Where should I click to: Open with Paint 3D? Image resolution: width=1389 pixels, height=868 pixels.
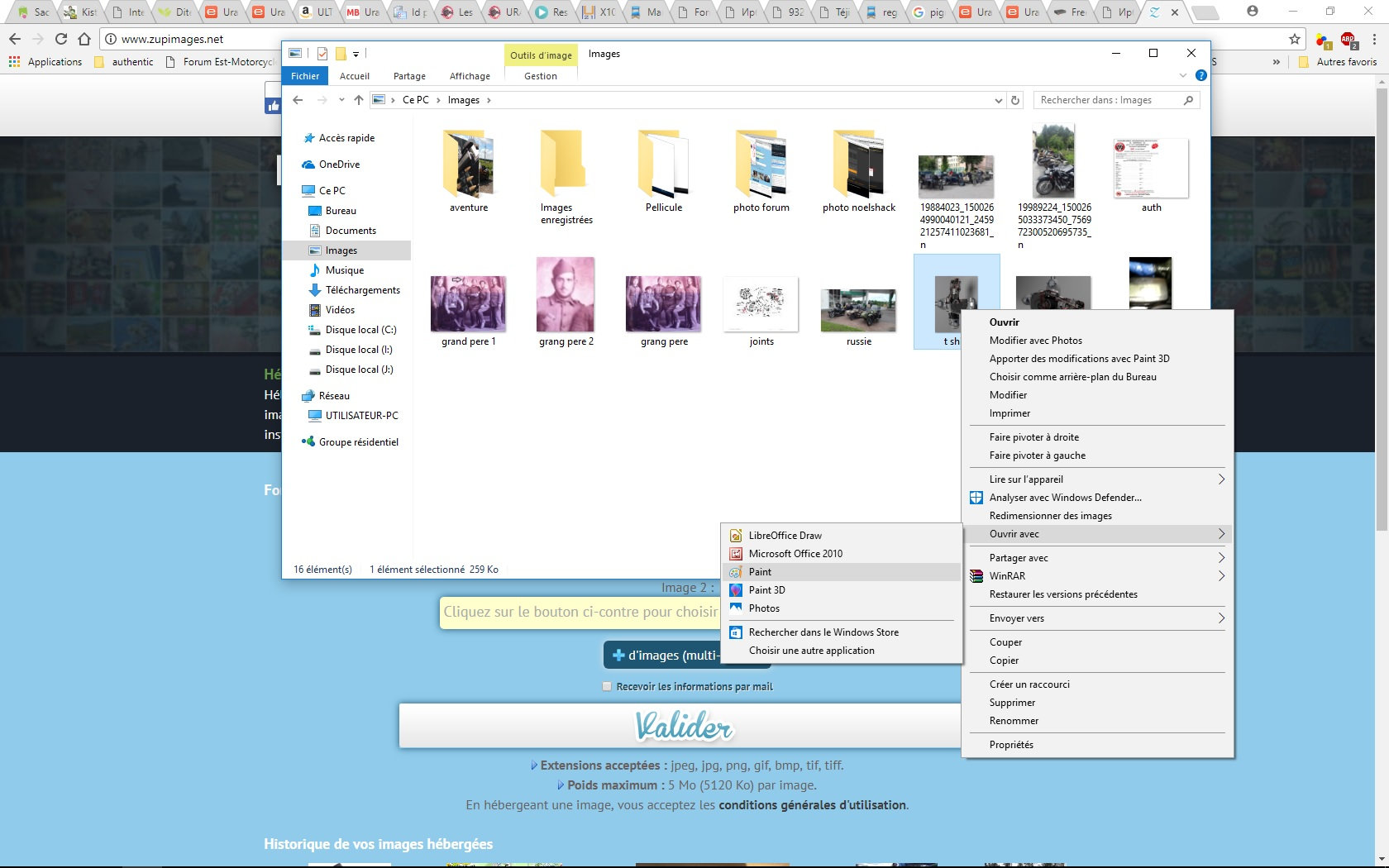842,590
